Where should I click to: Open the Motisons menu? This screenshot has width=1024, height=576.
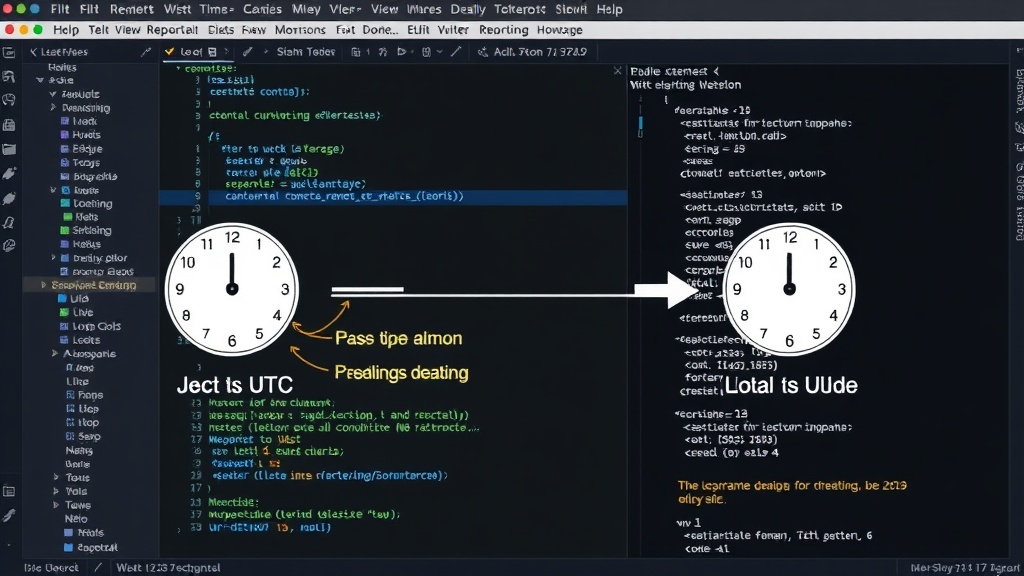[300, 30]
